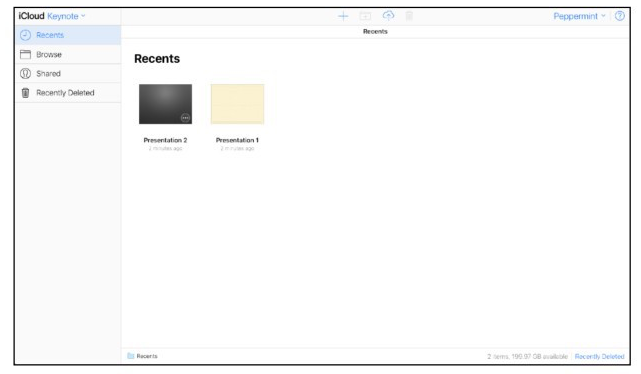Upload a presentation via cloud icon
The height and width of the screenshot is (374, 641).
click(388, 16)
